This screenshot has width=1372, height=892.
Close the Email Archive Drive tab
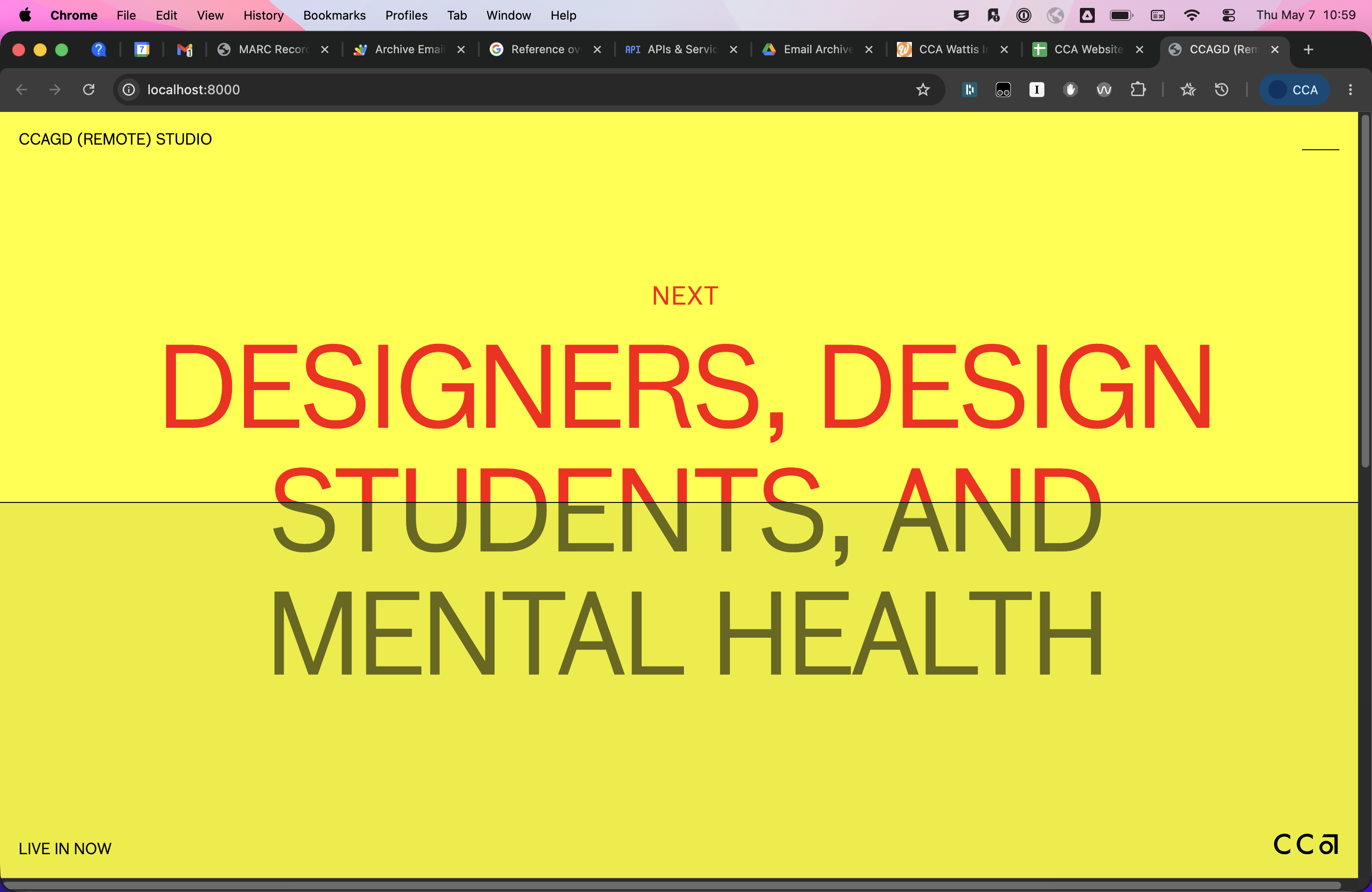(869, 49)
